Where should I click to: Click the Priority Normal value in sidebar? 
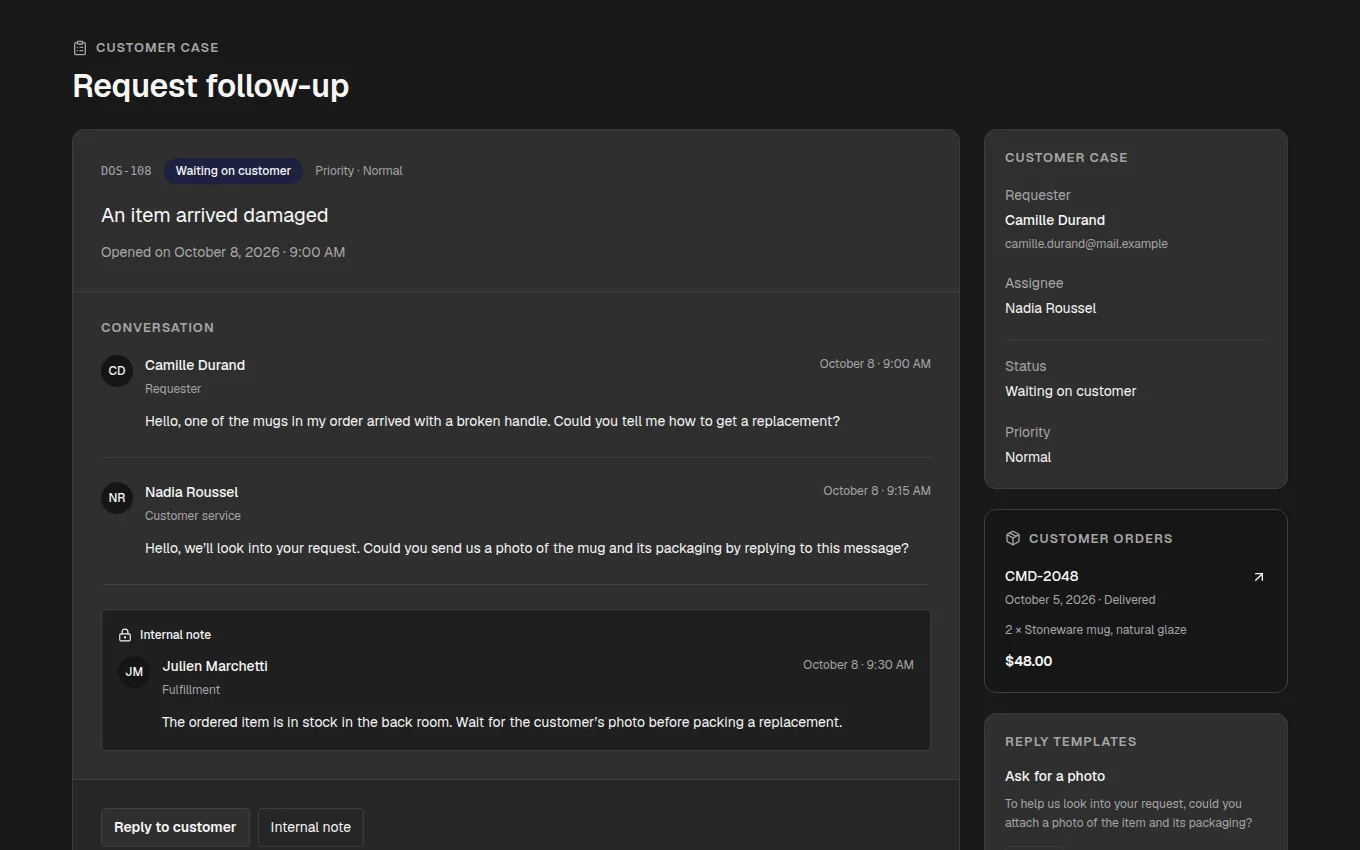click(x=1028, y=457)
